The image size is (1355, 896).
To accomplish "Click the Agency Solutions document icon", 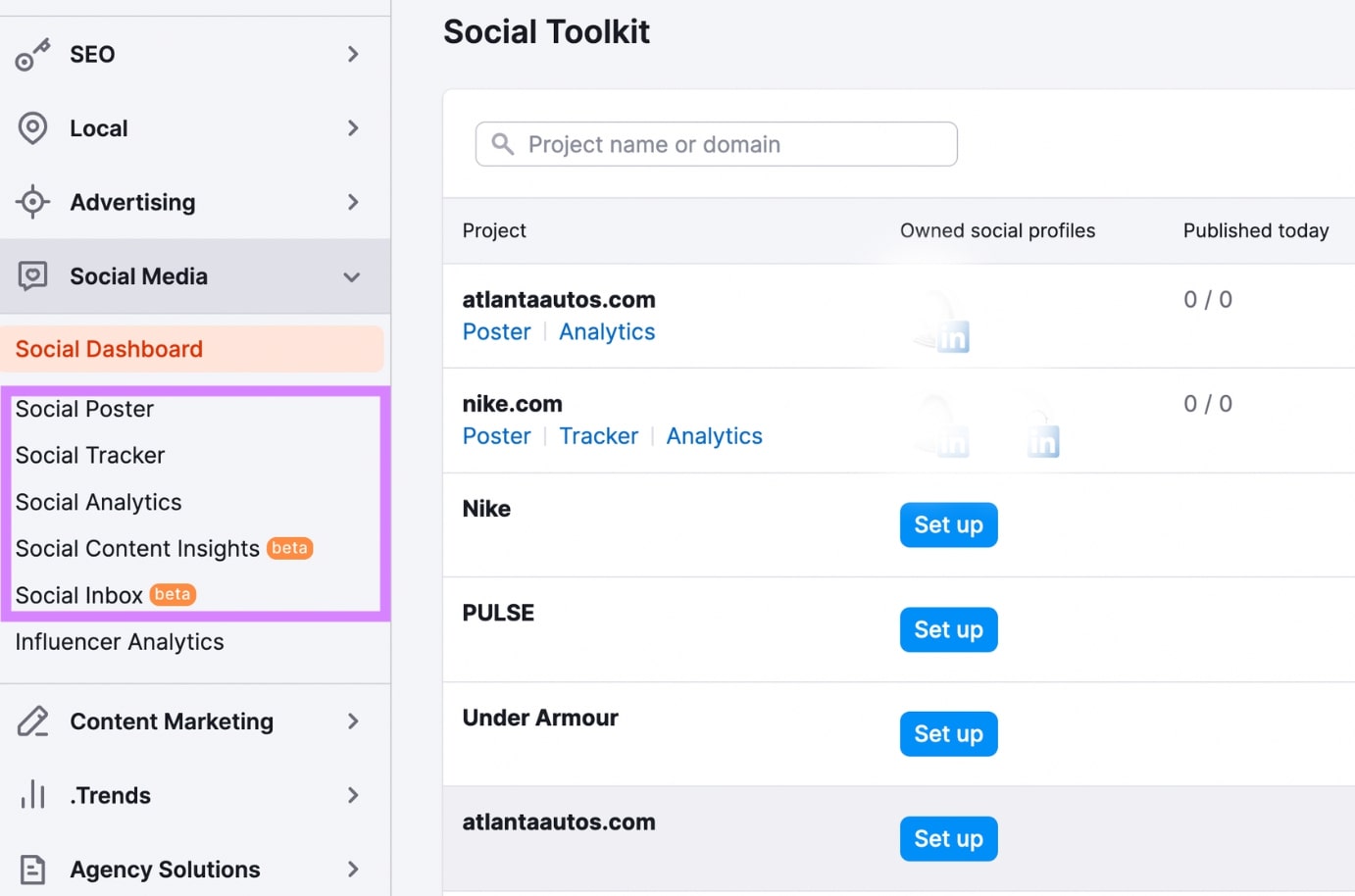I will pyautogui.click(x=32, y=869).
